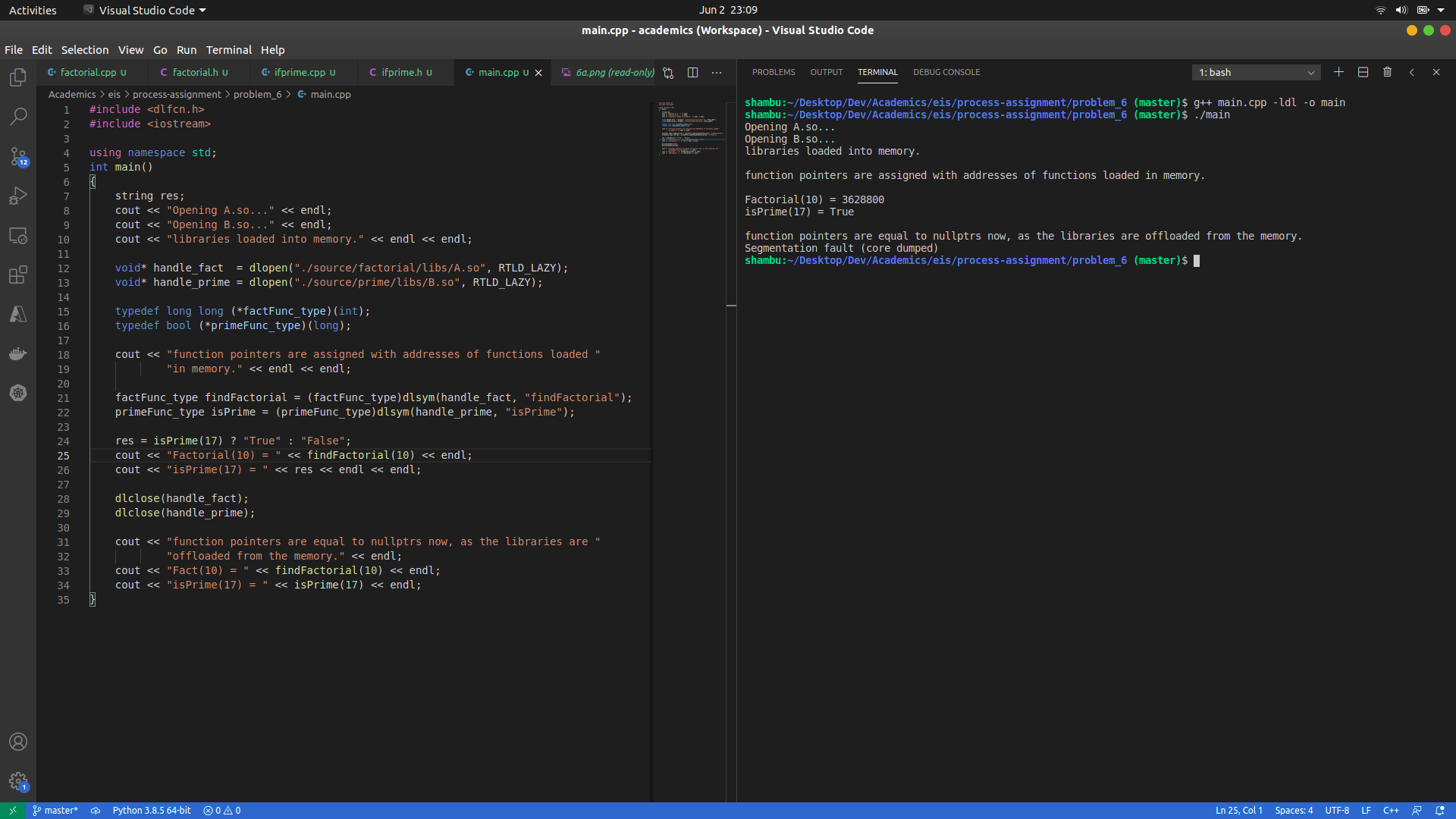
Task: Open the Azure view in activity bar
Action: [18, 314]
